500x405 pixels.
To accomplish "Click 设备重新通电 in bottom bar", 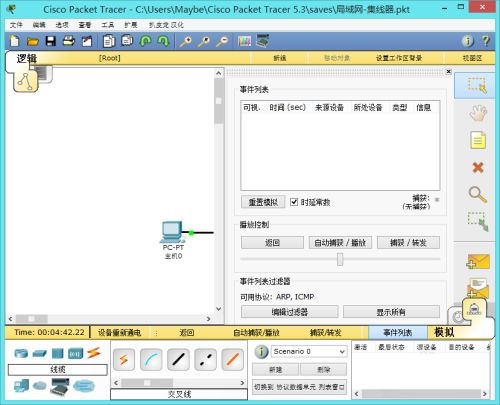I will pyautogui.click(x=119, y=332).
